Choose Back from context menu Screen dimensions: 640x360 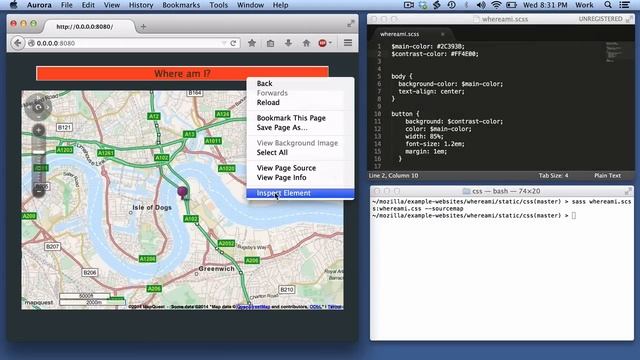(300, 83)
